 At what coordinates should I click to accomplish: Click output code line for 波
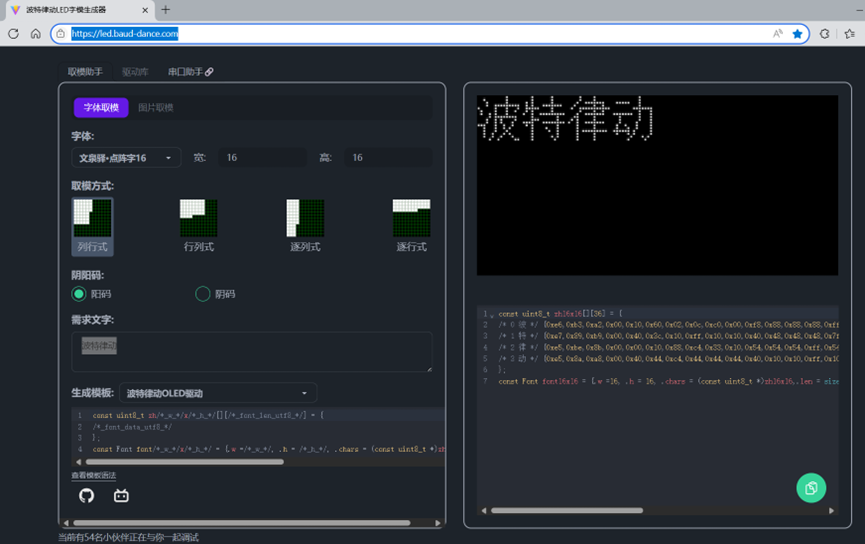pos(669,325)
